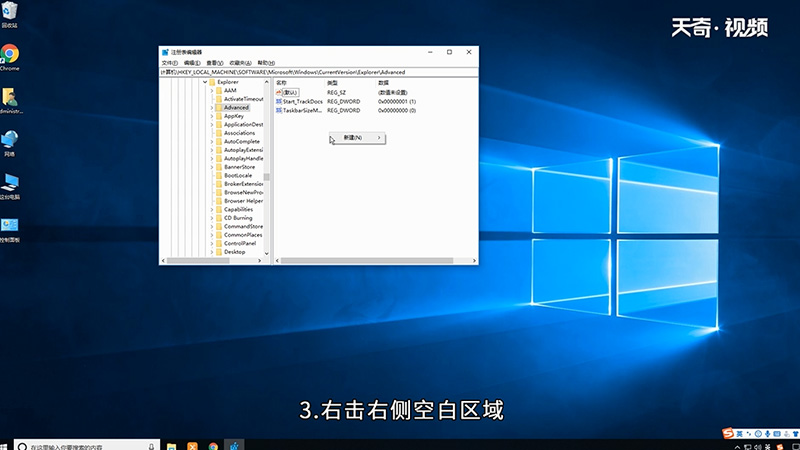Click the tree pane scroll down arrow
This screenshot has height=450, width=800.
click(266, 253)
